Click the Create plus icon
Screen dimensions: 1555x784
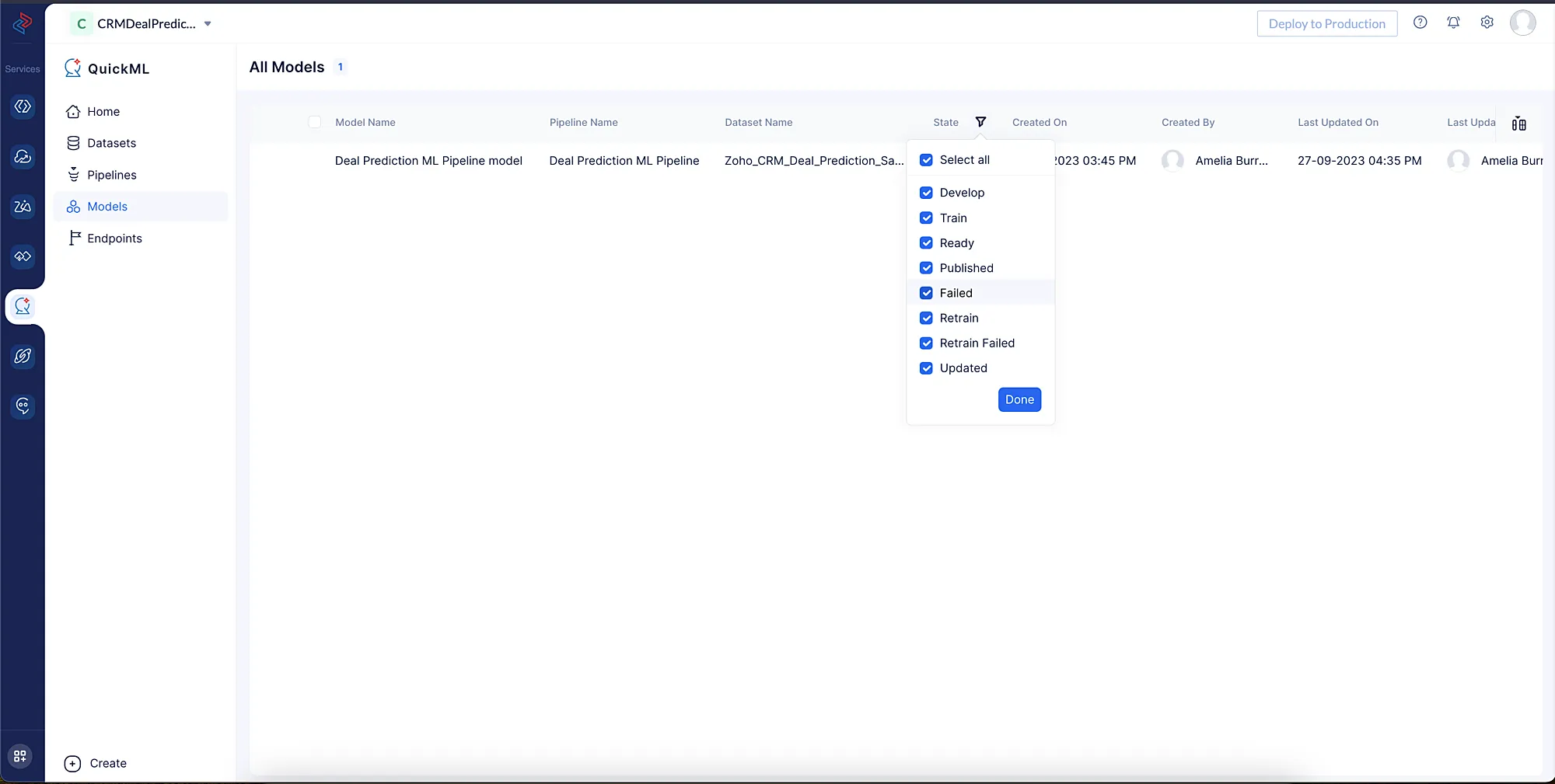(x=72, y=764)
